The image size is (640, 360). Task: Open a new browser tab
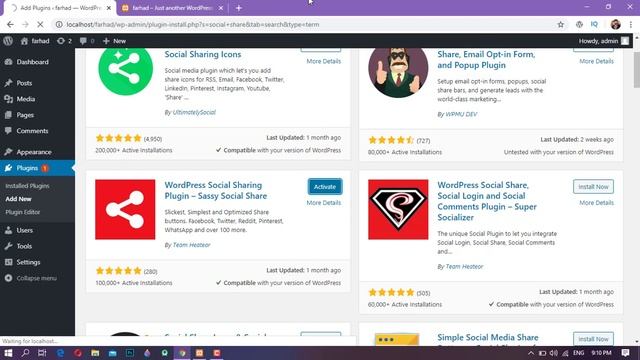click(x=239, y=8)
